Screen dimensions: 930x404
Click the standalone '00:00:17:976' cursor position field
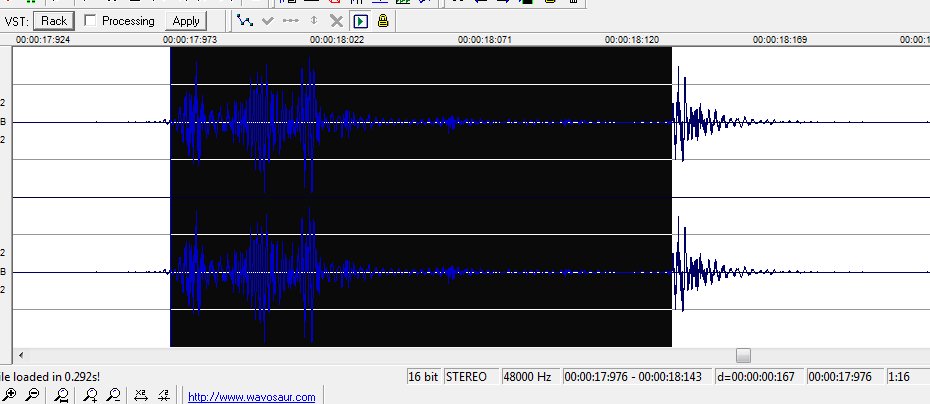coord(845,377)
